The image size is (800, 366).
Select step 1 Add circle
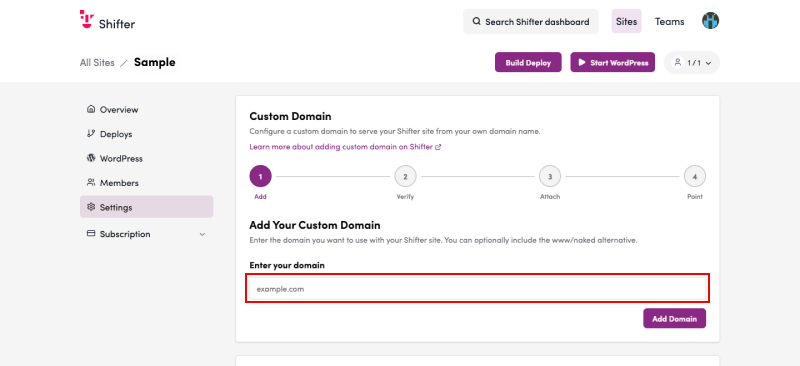click(260, 177)
